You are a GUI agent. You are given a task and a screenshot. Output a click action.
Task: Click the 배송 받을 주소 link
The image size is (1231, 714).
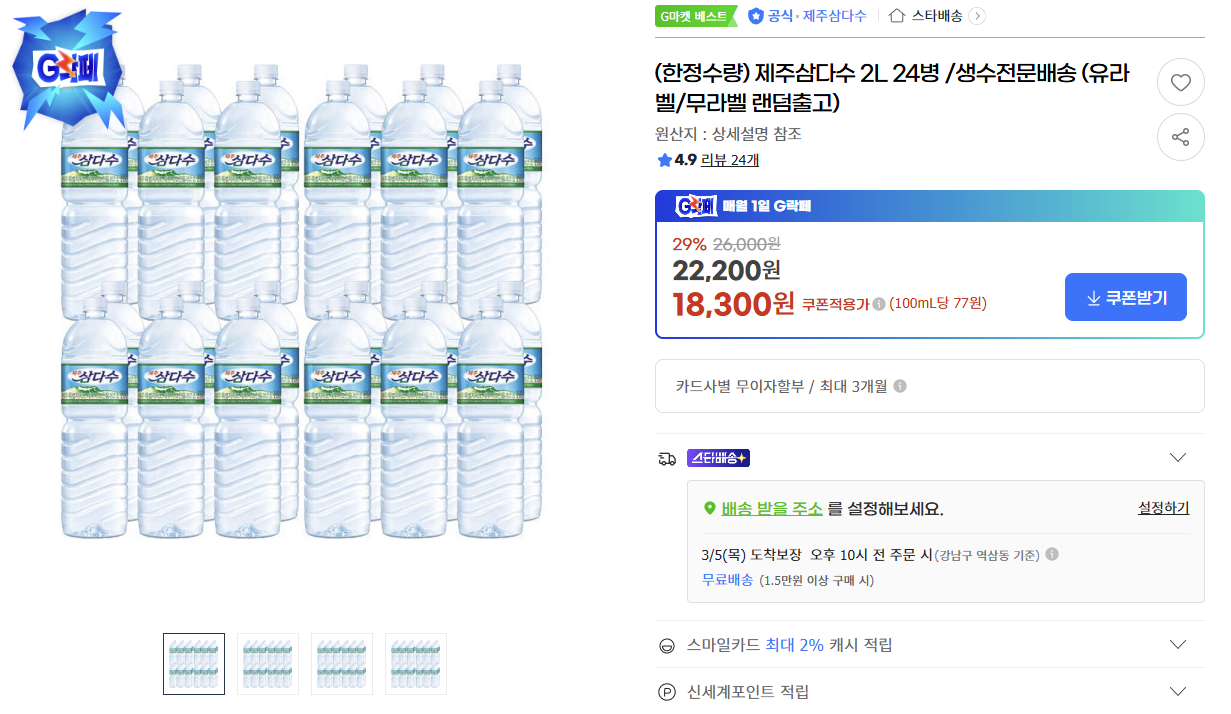point(771,509)
